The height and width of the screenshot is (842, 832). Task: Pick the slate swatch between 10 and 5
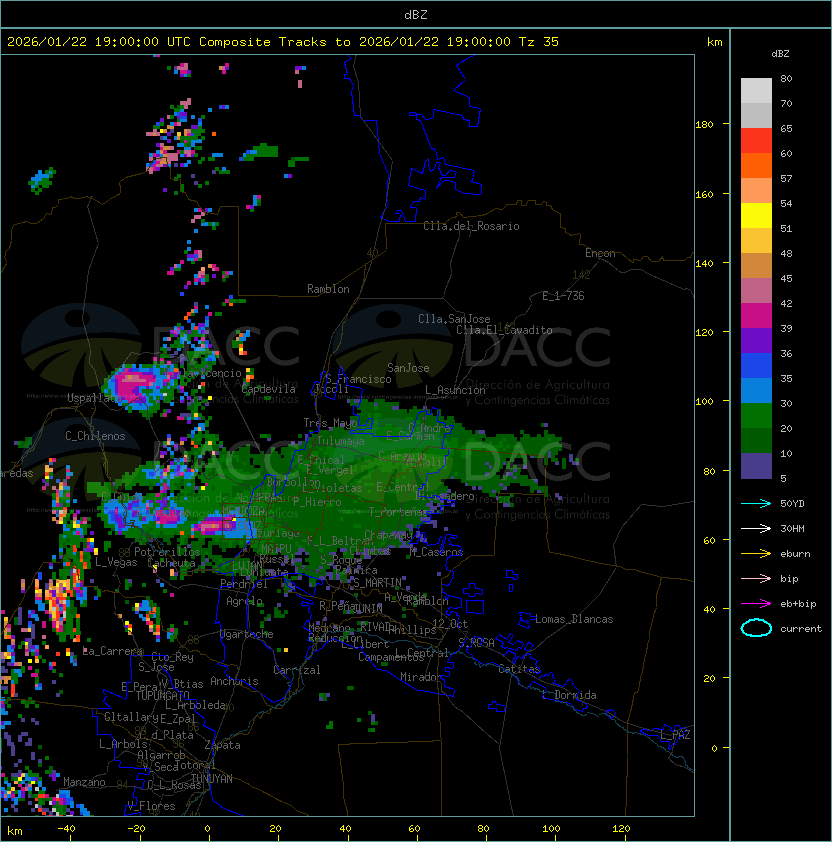coord(756,466)
